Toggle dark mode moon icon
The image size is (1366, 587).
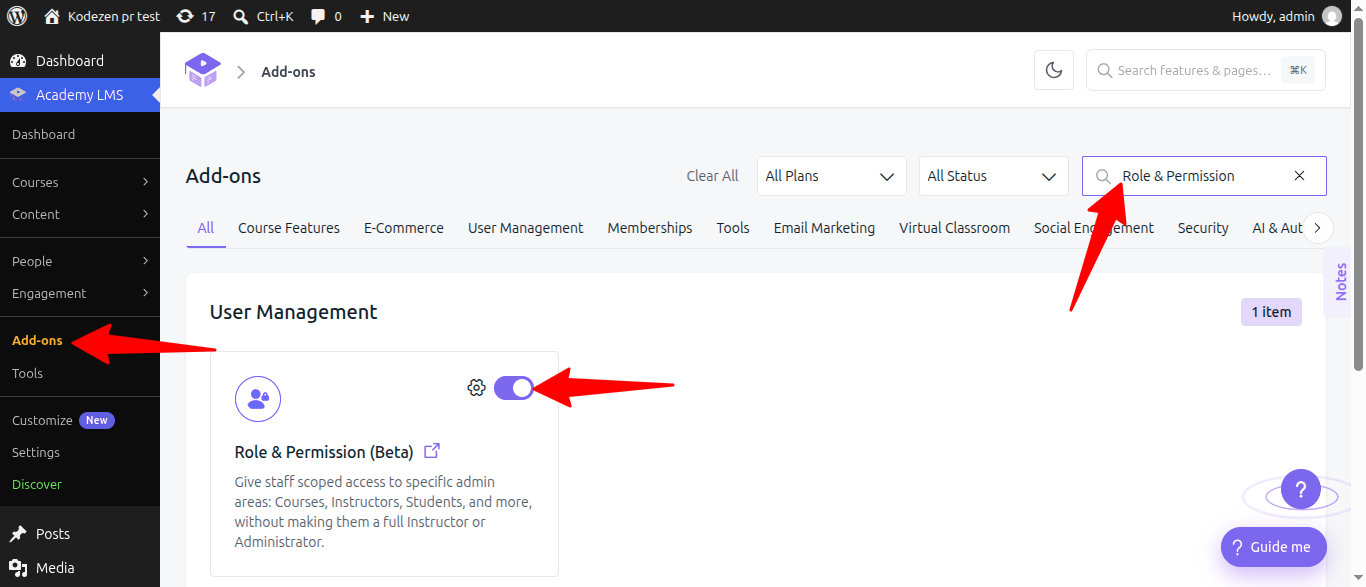click(1054, 70)
